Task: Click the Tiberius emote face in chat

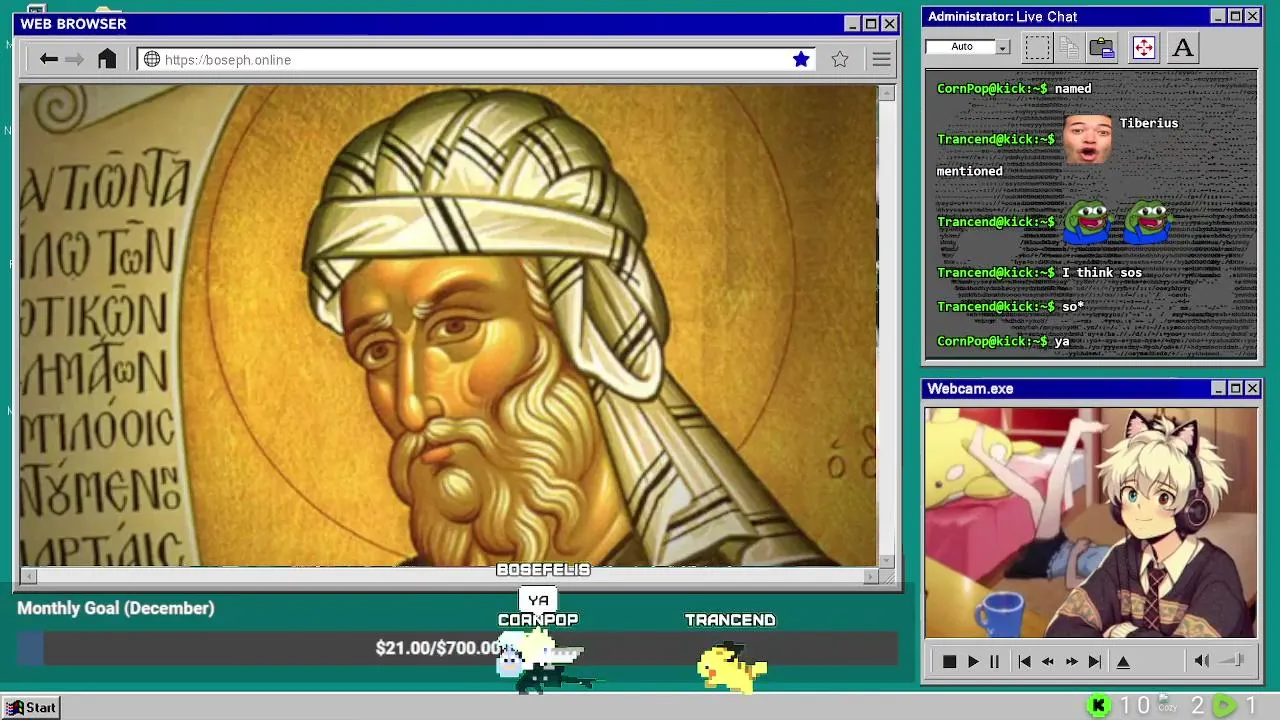Action: (1088, 138)
